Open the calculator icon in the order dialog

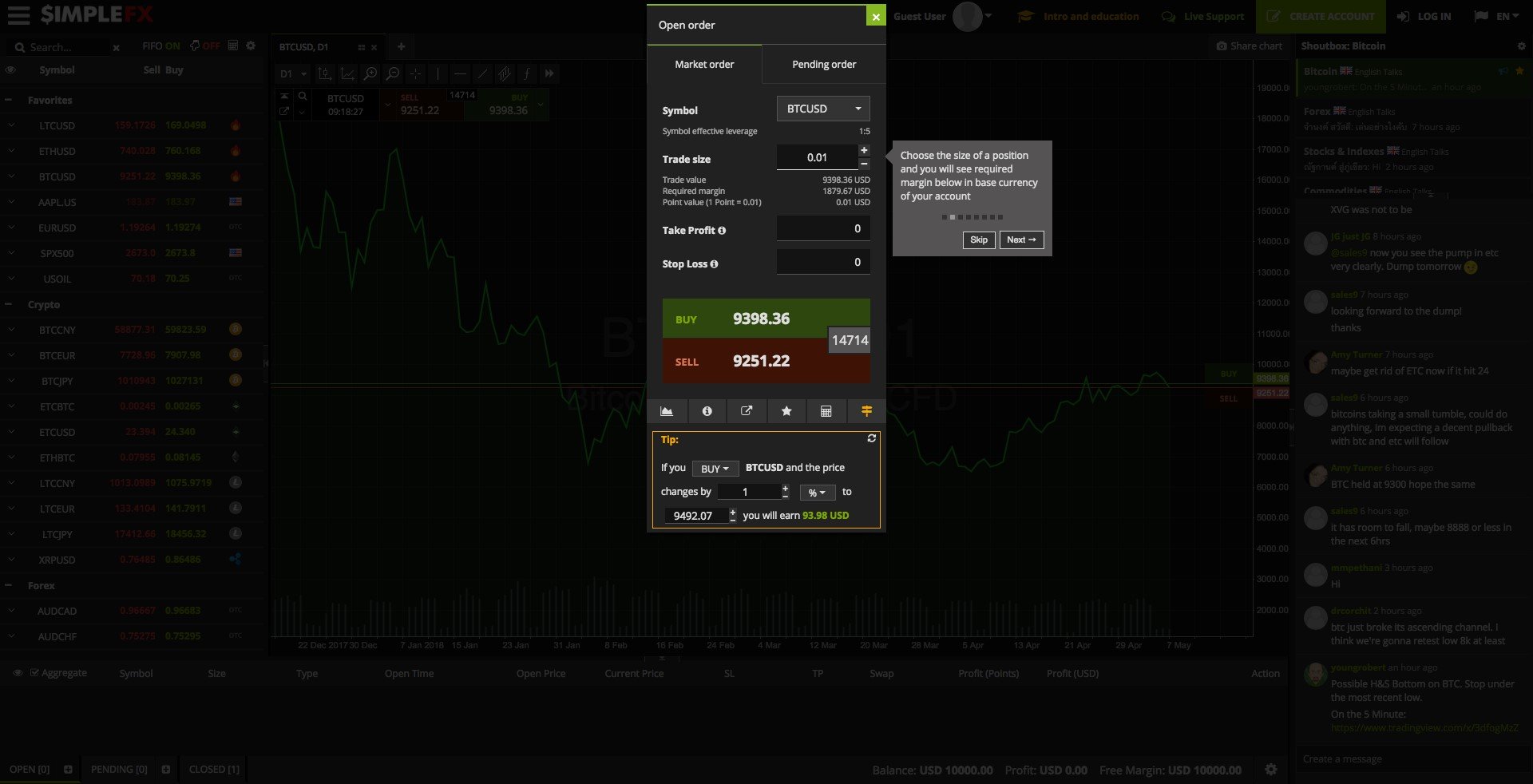826,411
